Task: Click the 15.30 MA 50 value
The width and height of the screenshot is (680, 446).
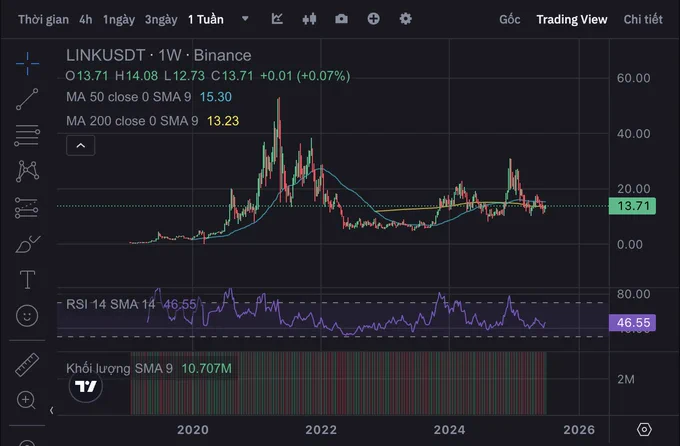Action: tap(216, 97)
